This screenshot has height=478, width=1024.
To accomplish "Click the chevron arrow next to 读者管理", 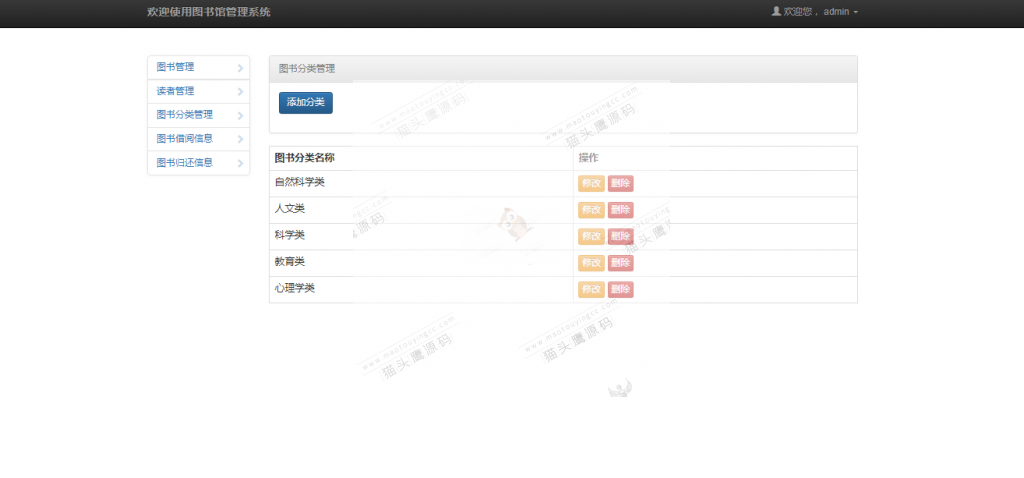I will pos(240,92).
